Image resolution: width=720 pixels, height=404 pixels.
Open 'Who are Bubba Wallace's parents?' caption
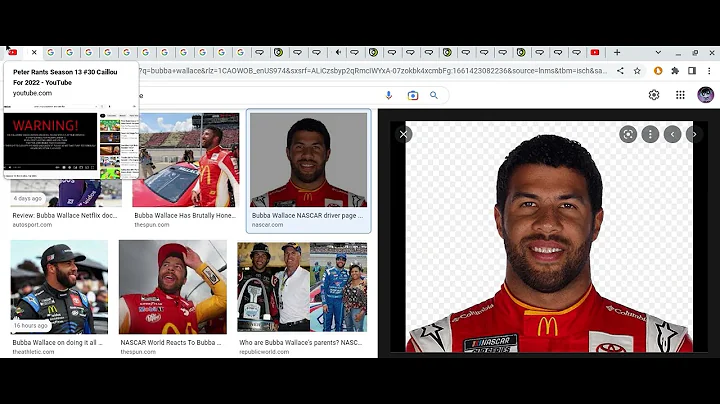(300, 342)
